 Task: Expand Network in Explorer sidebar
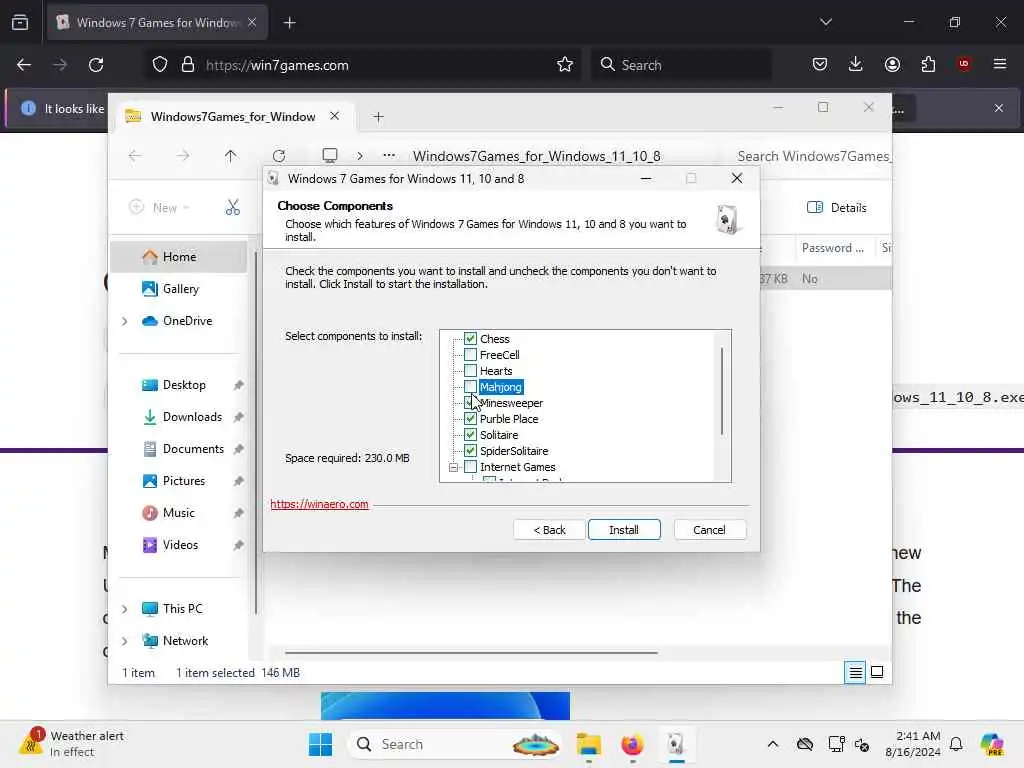(x=124, y=641)
